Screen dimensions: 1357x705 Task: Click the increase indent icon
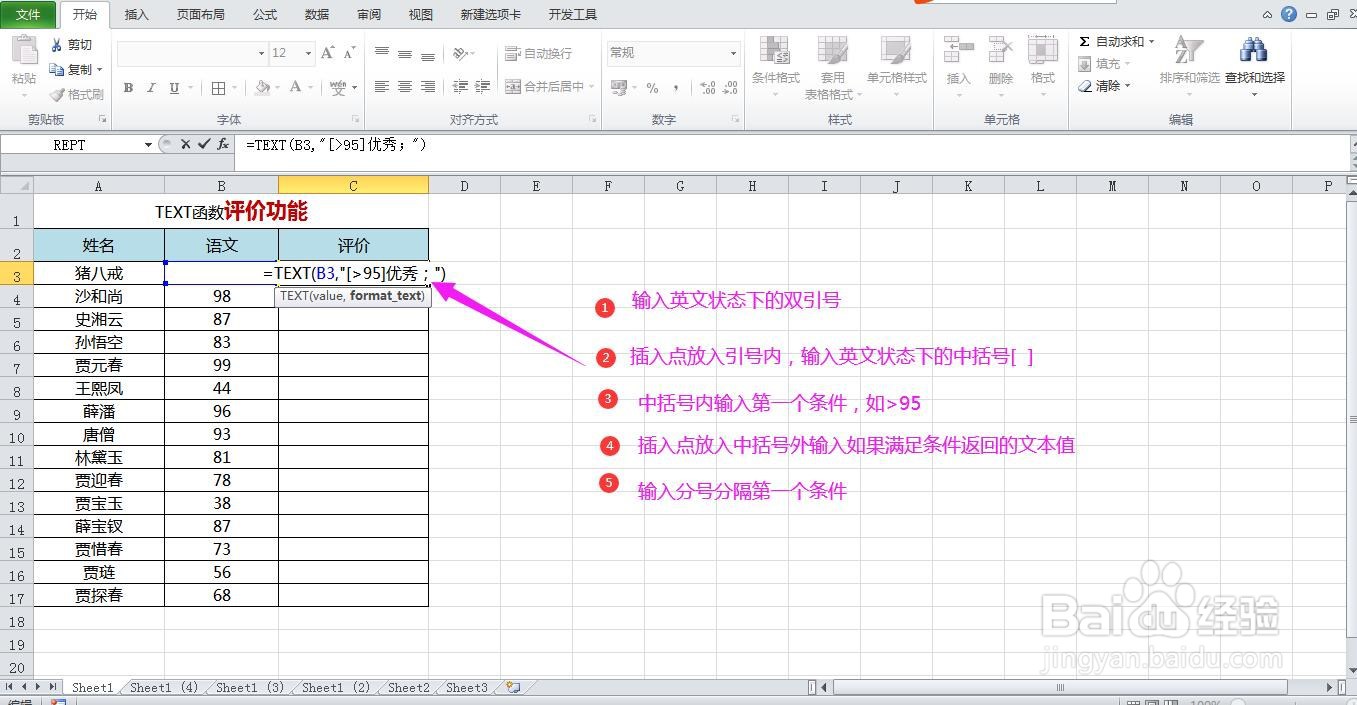point(483,87)
